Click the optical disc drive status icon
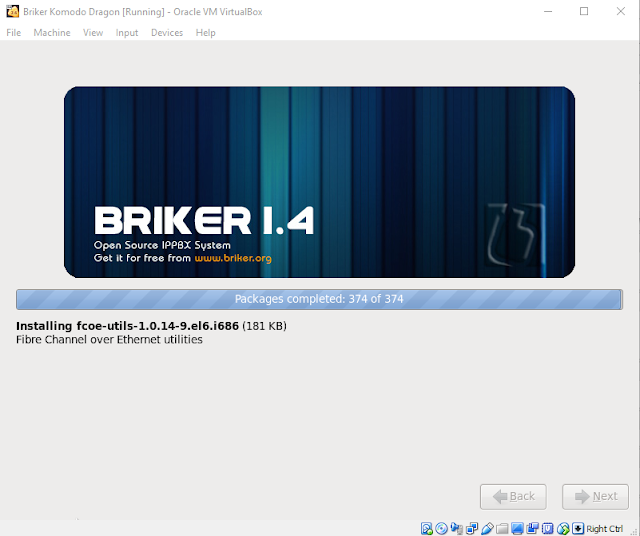640x536 pixels. coord(441,529)
